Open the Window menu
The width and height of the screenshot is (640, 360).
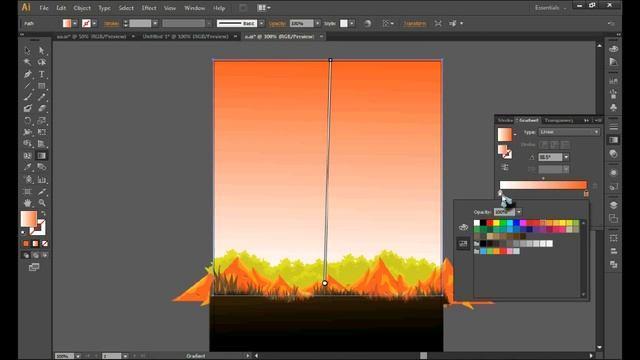point(194,8)
